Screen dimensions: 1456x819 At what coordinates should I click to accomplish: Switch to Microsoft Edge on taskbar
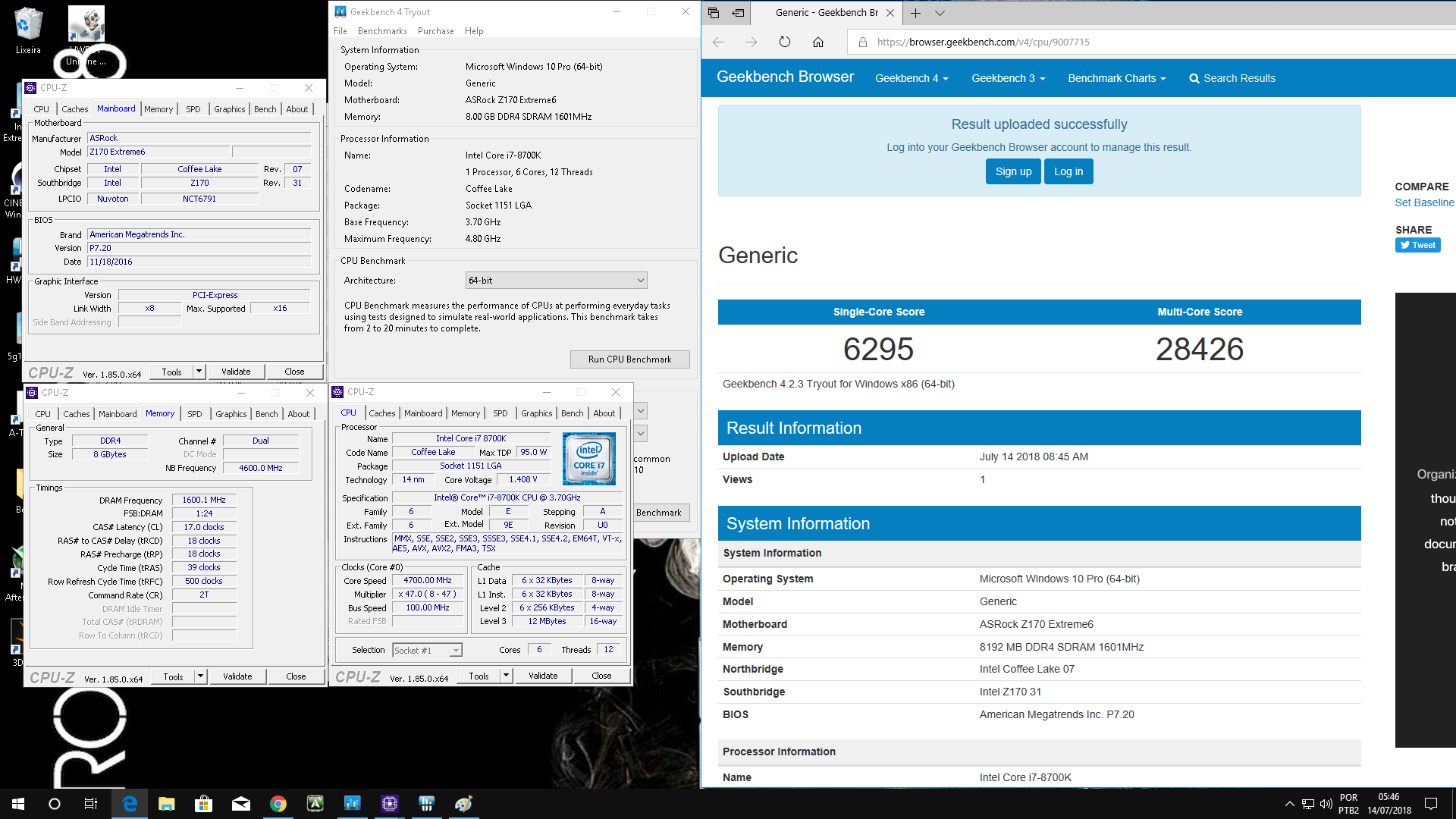pos(130,804)
